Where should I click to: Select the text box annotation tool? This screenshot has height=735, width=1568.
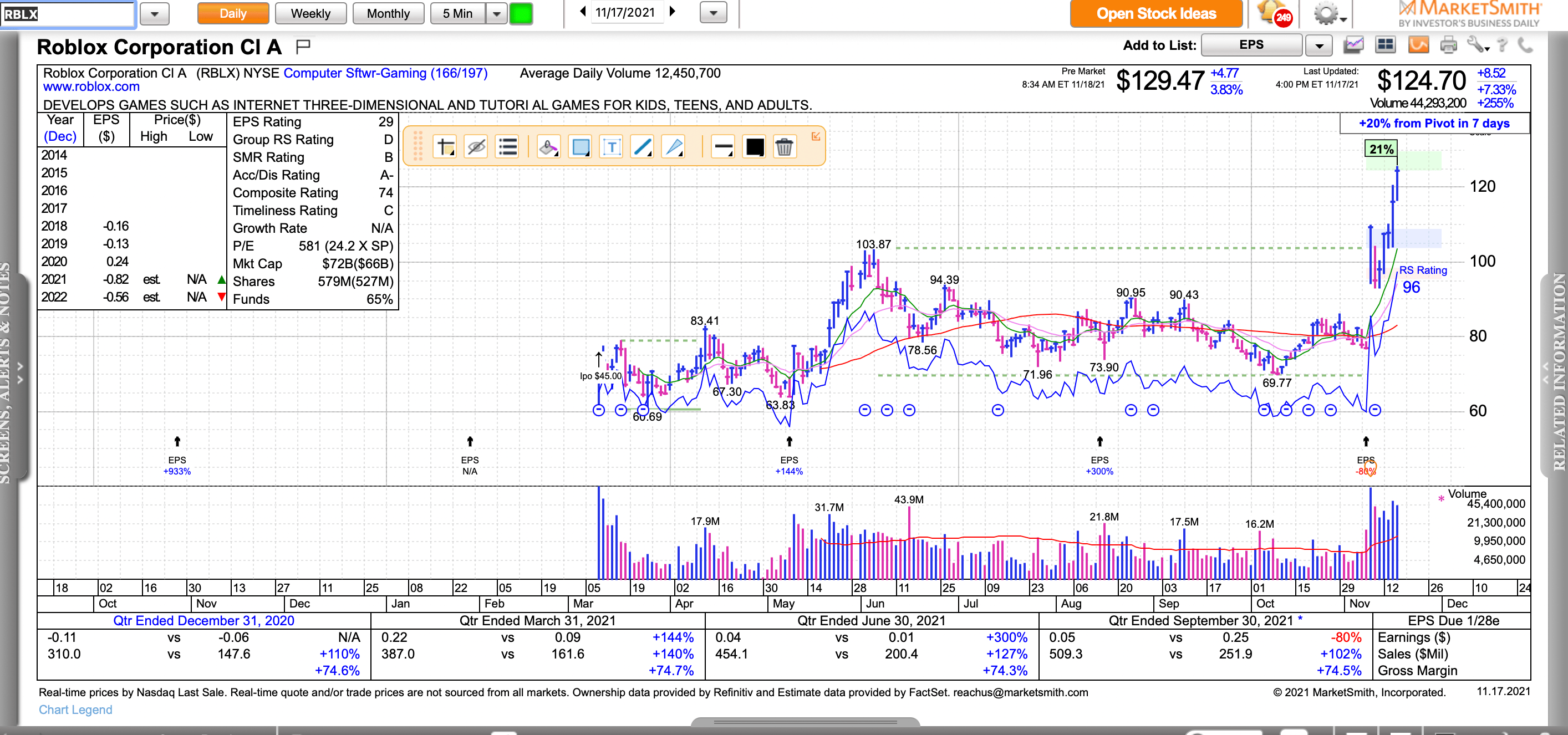pos(611,147)
